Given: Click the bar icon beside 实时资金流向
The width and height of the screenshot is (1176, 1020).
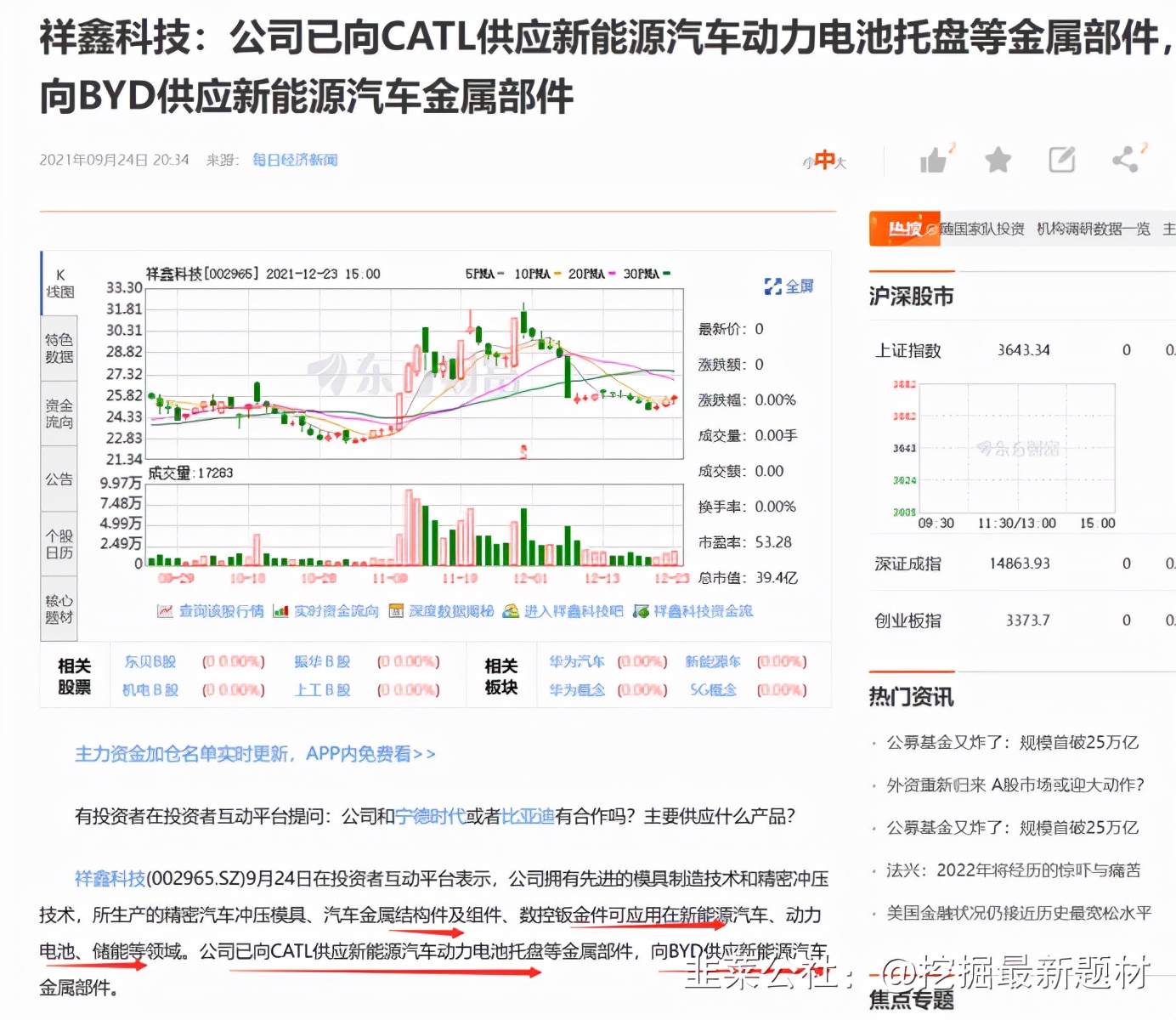Looking at the screenshot, I should [280, 611].
